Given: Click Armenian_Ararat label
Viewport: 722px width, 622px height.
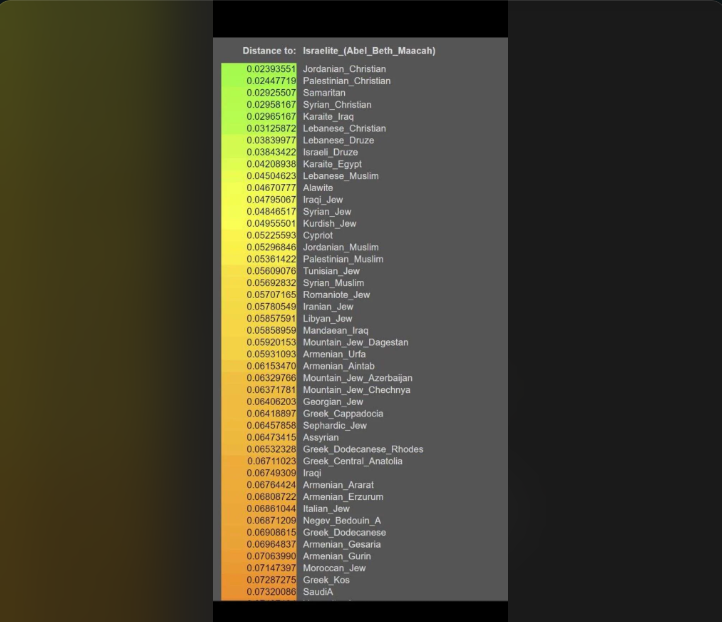Looking at the screenshot, I should click(x=338, y=485).
